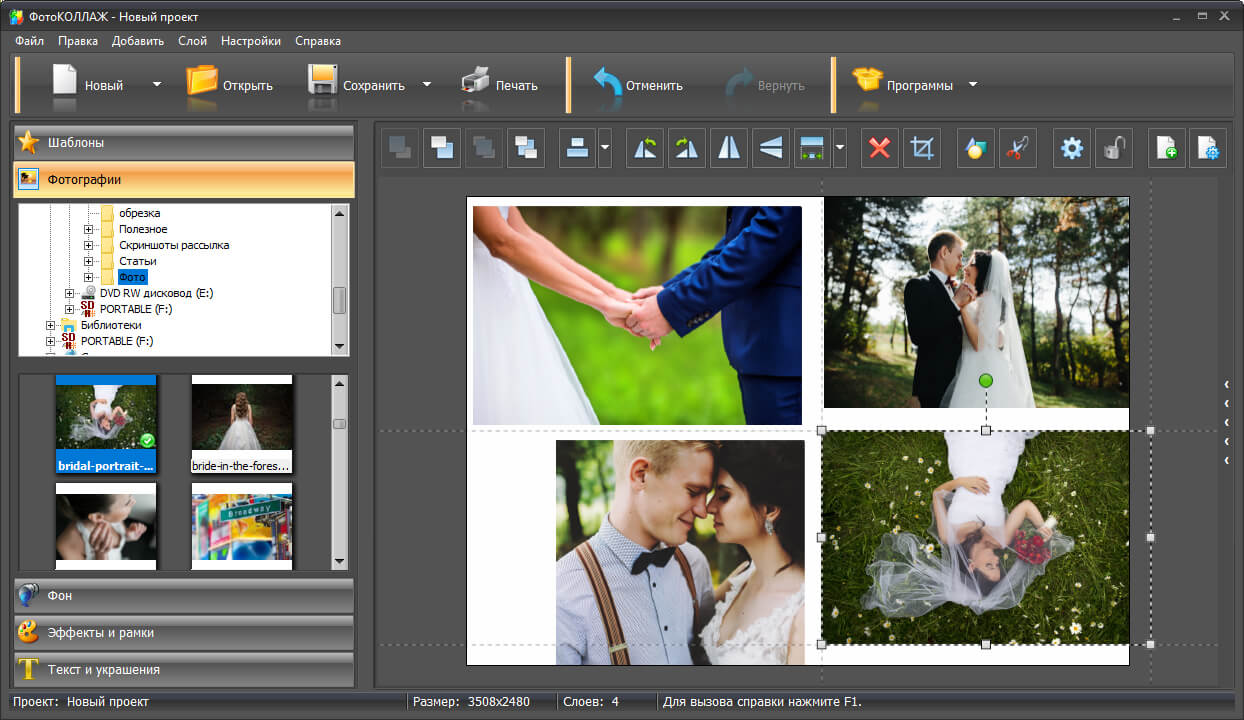
Task: Click the folder tree scroll-down arrow
Action: pyautogui.click(x=340, y=346)
